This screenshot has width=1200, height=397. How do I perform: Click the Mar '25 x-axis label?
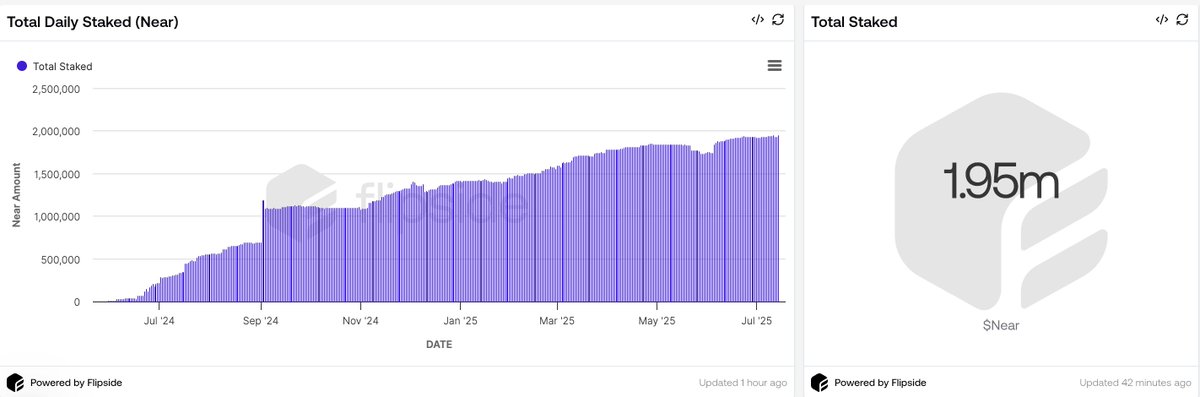[556, 321]
